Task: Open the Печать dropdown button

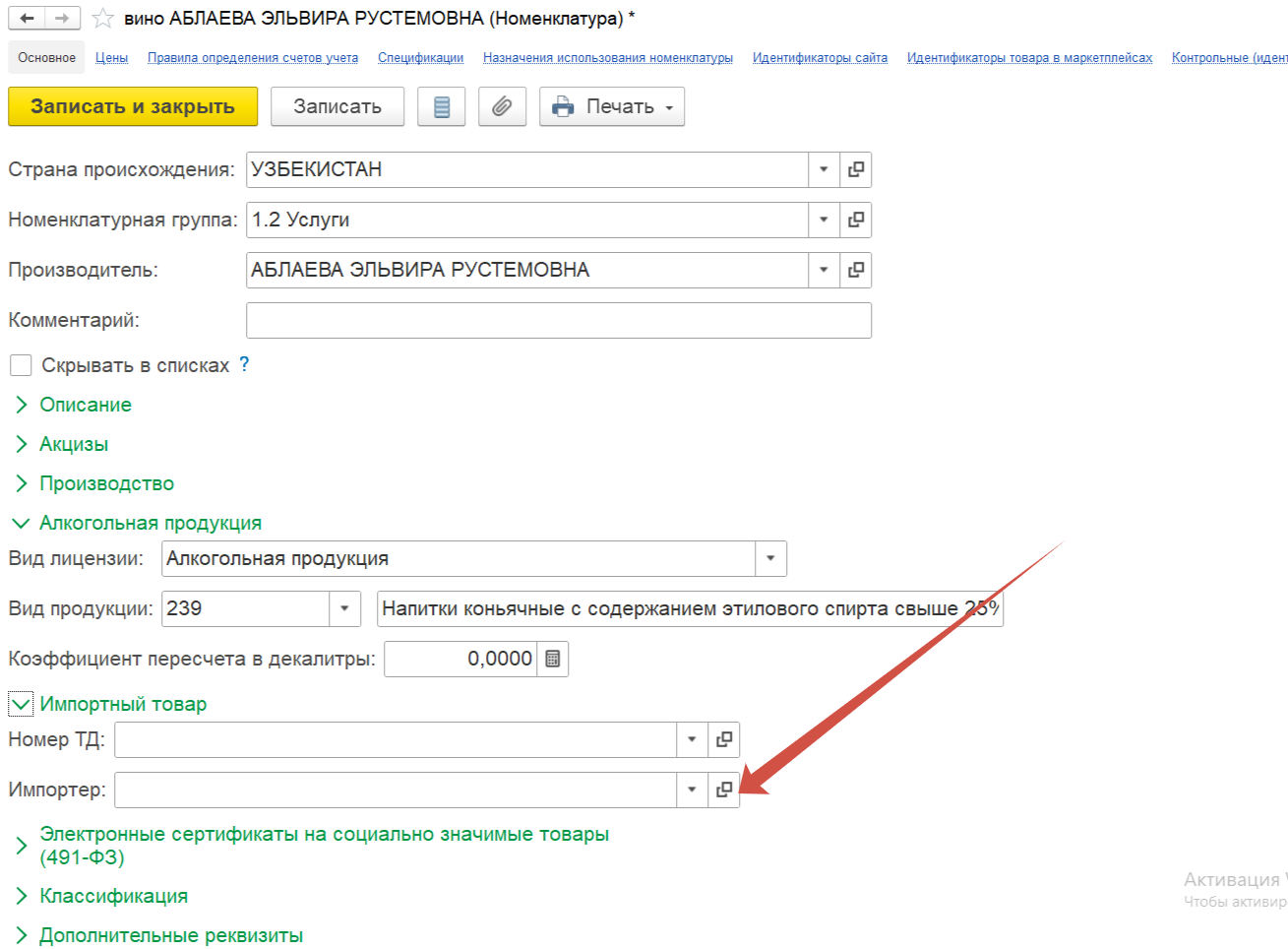Action: (x=612, y=106)
